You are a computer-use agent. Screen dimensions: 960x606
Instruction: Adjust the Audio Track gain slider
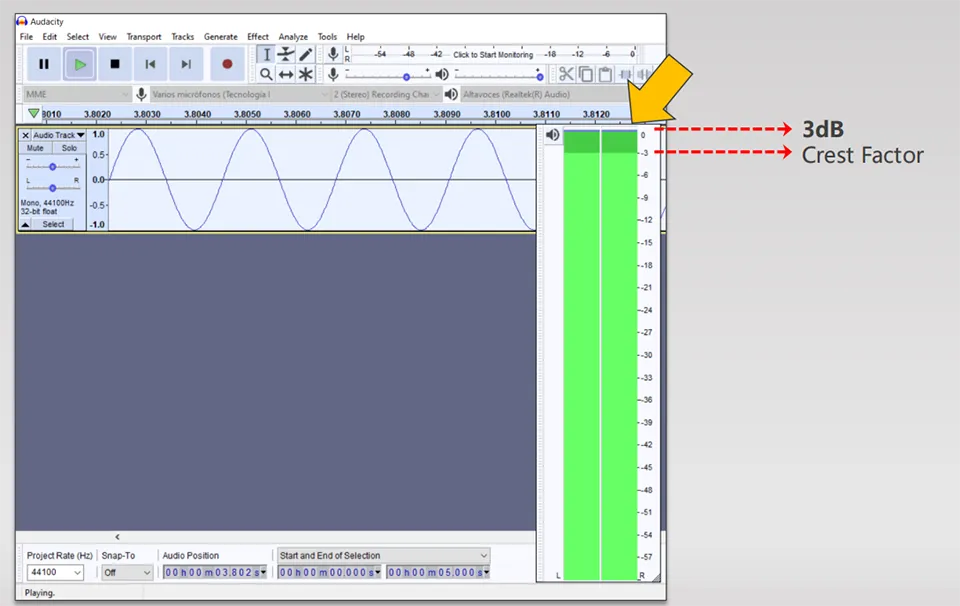coord(53,166)
